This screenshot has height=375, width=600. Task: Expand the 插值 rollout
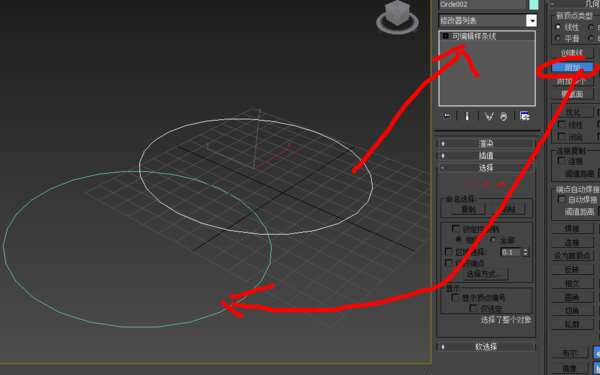coord(486,156)
